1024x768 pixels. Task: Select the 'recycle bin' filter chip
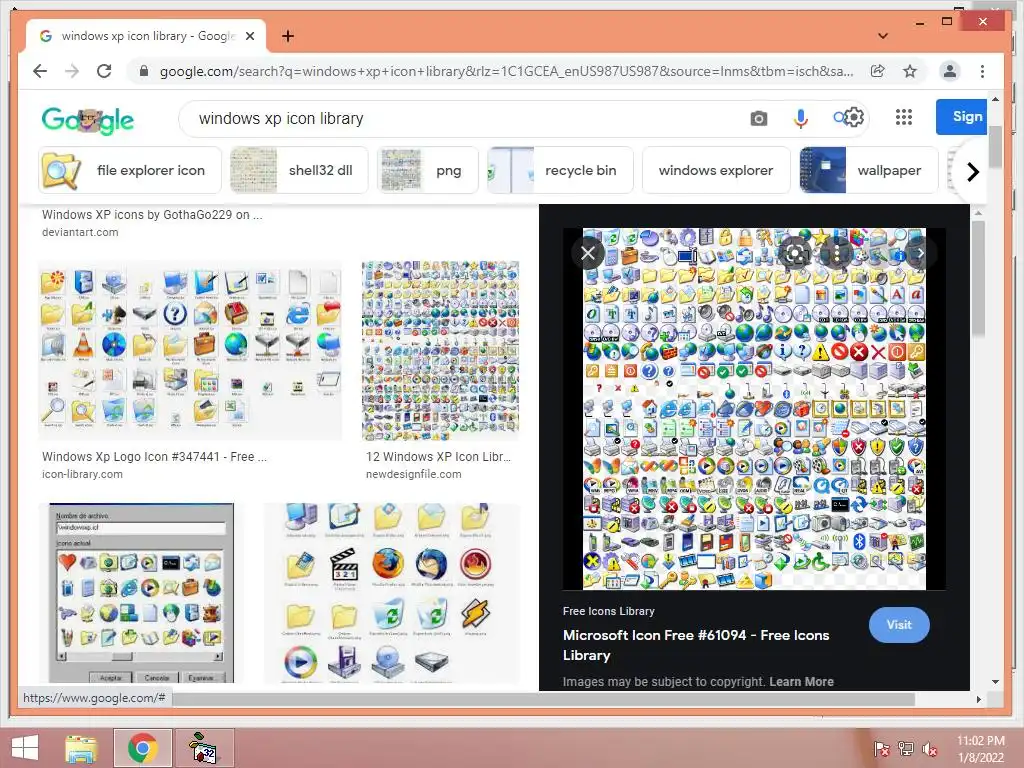click(560, 170)
